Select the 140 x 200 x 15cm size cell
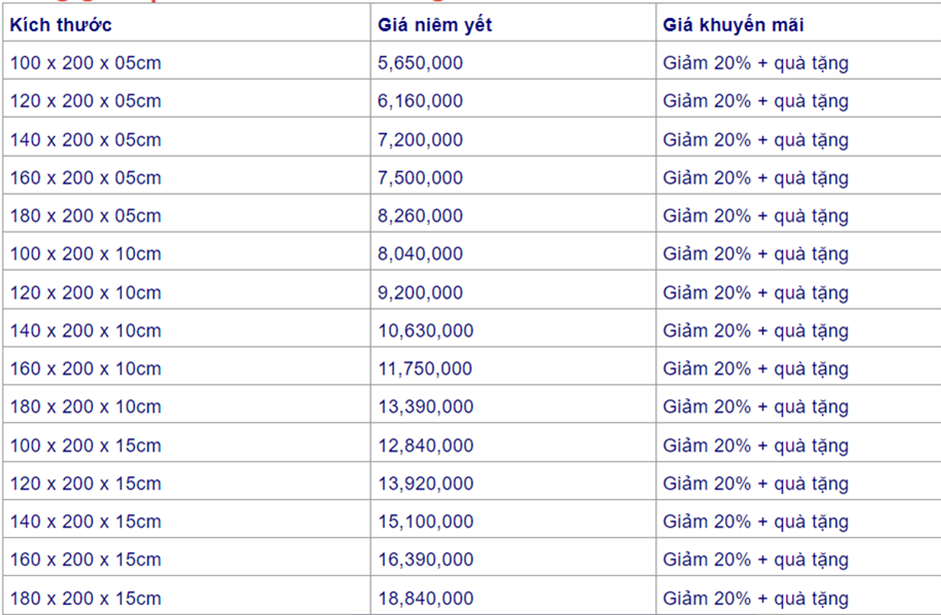 [85, 522]
